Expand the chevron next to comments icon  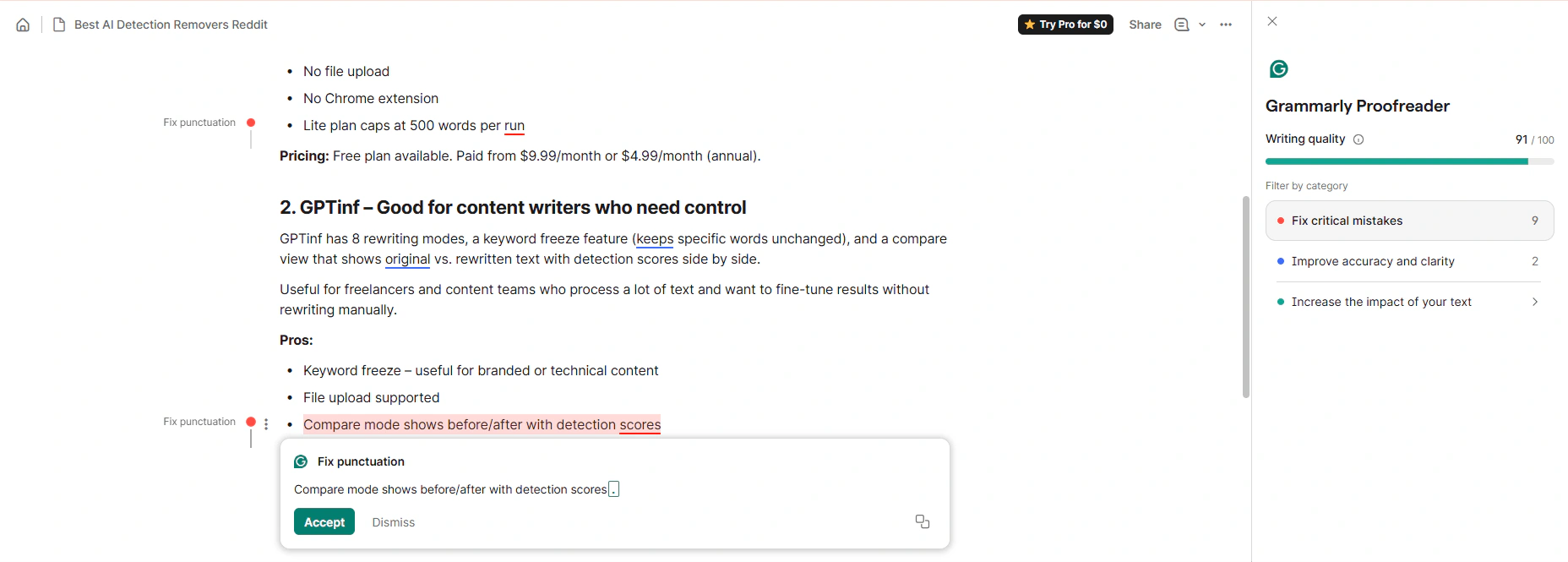1202,25
